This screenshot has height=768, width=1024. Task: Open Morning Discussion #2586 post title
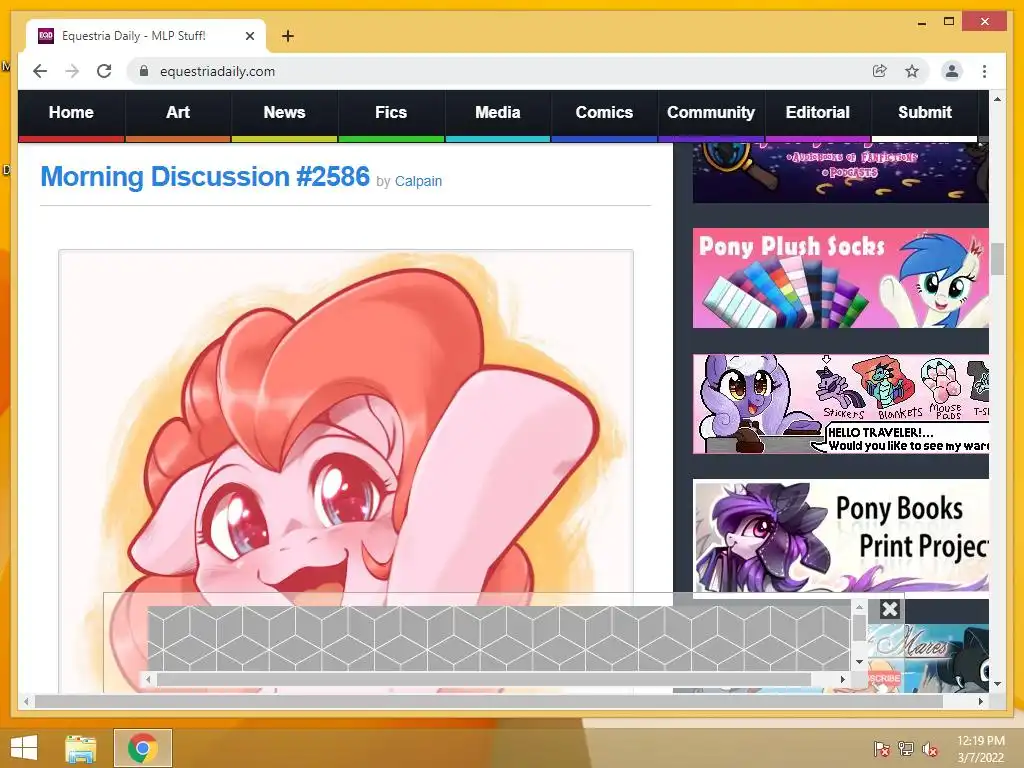[205, 177]
